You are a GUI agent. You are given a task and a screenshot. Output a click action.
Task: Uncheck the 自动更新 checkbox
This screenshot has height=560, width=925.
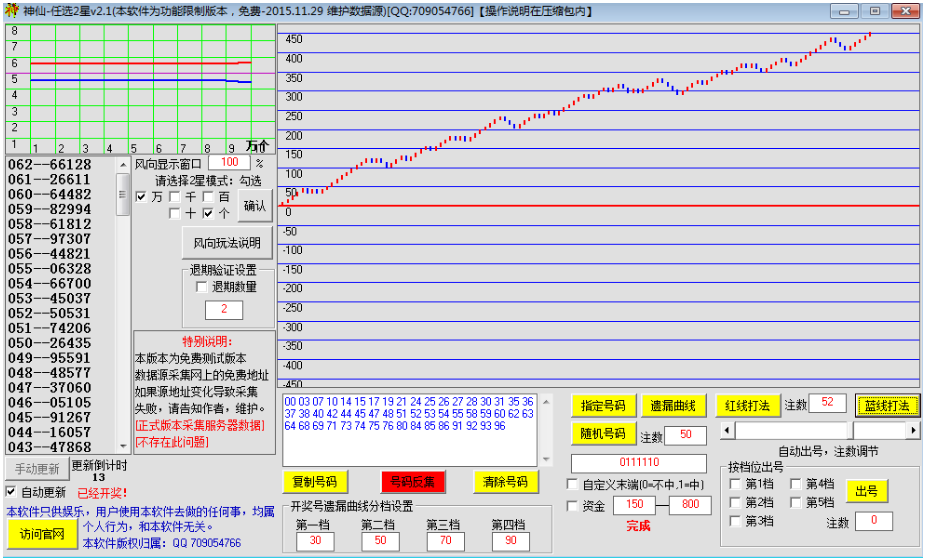[11, 492]
